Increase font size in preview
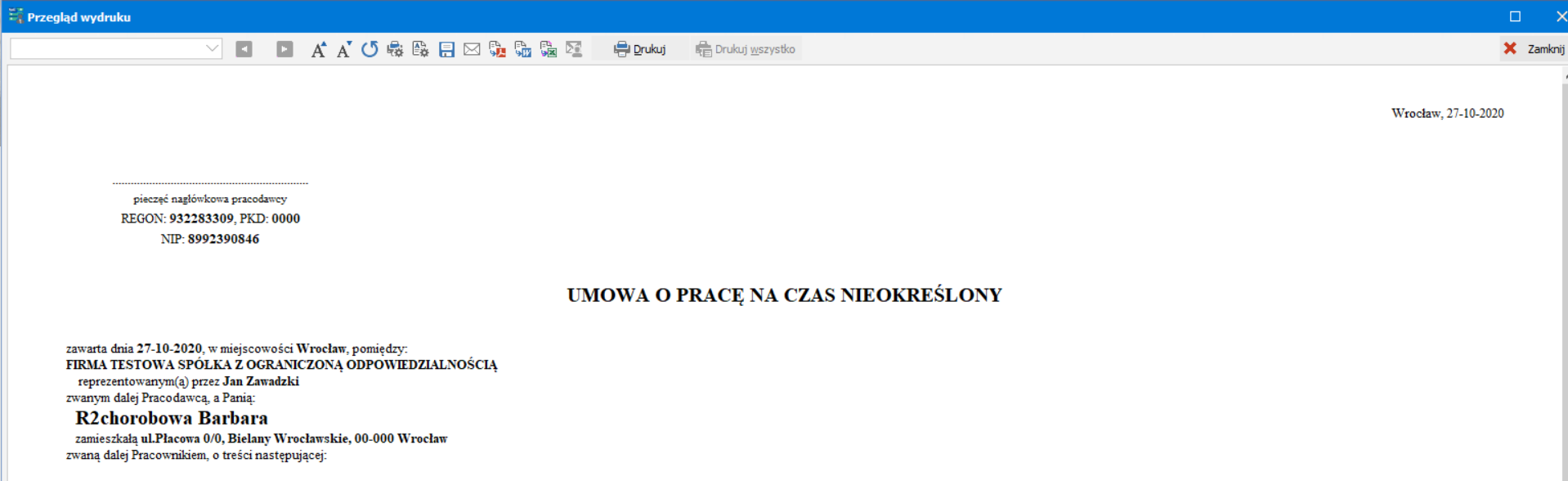Screen dimensions: 1568x481 point(319,49)
